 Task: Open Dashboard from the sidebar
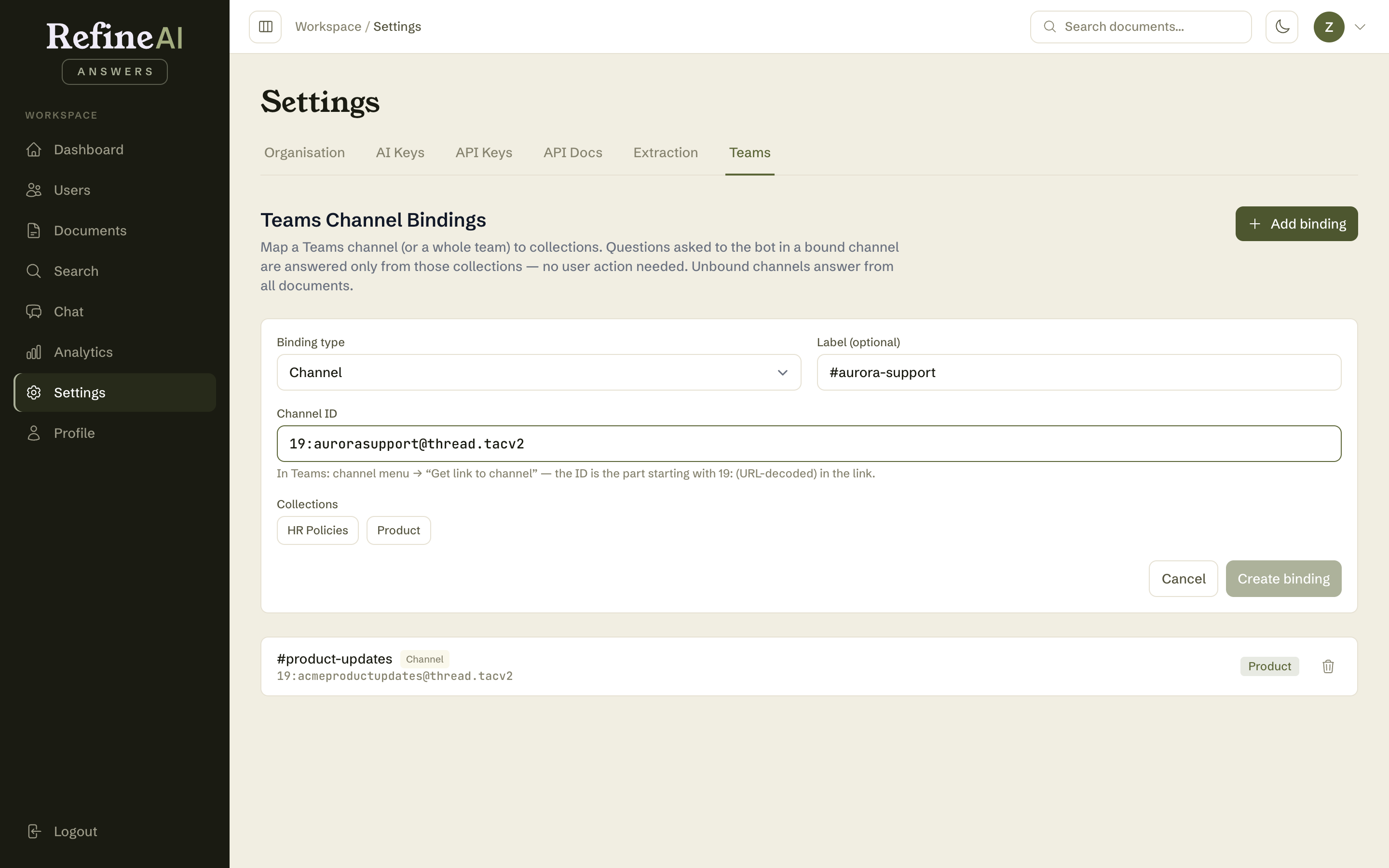[115, 150]
